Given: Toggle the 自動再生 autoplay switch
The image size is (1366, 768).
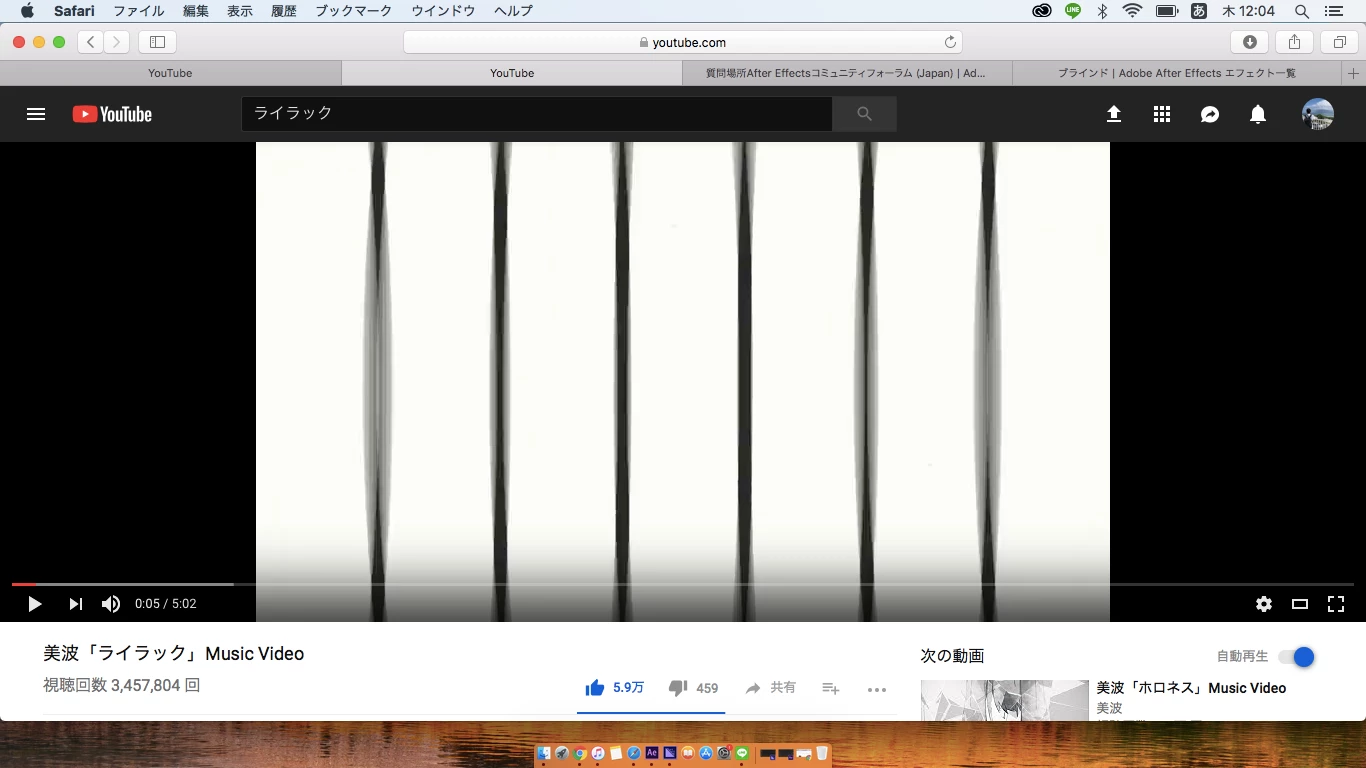Looking at the screenshot, I should click(1297, 657).
